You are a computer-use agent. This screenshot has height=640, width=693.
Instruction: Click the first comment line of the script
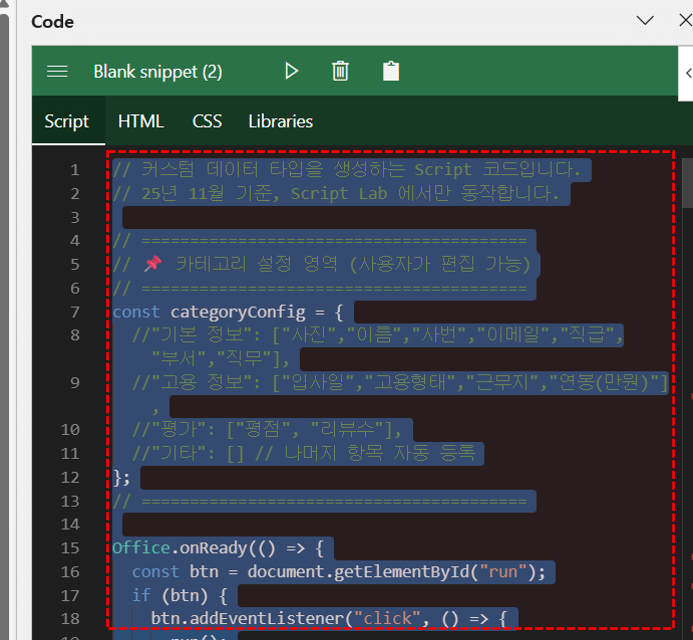pos(346,169)
